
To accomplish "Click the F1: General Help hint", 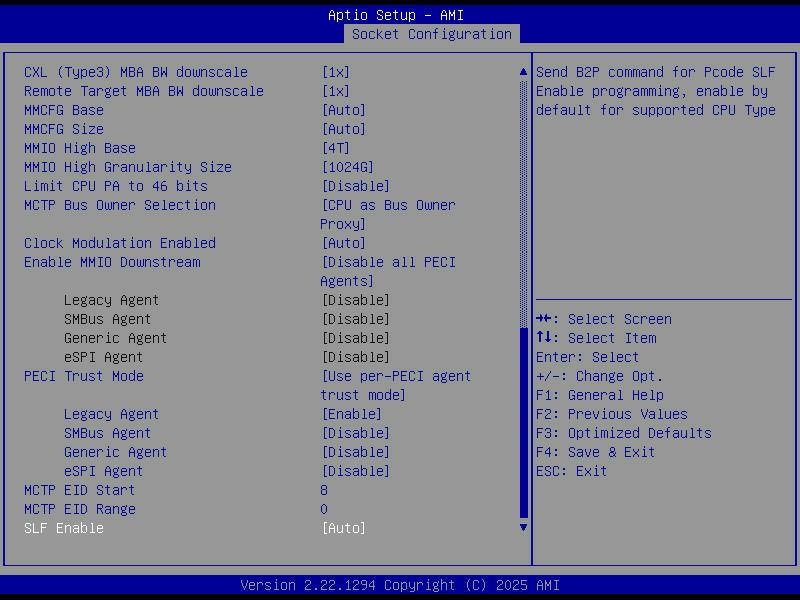I will [x=600, y=395].
